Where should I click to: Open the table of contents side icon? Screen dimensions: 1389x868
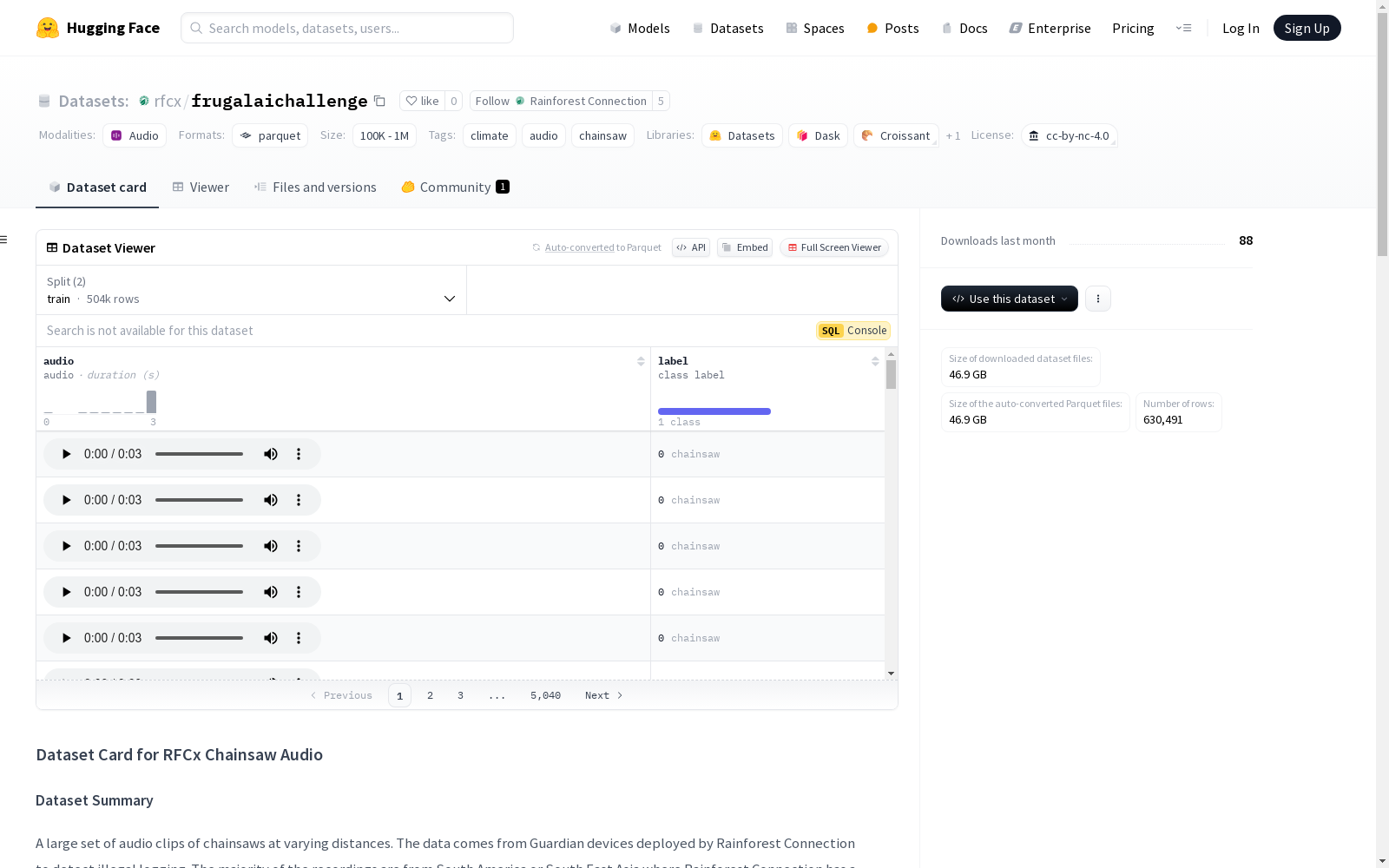pyautogui.click(x=3, y=240)
